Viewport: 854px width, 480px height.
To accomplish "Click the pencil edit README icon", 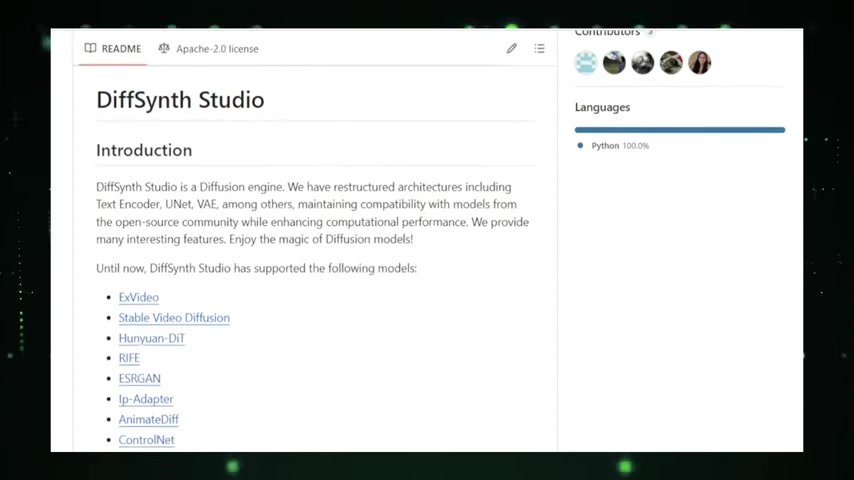I will [511, 48].
